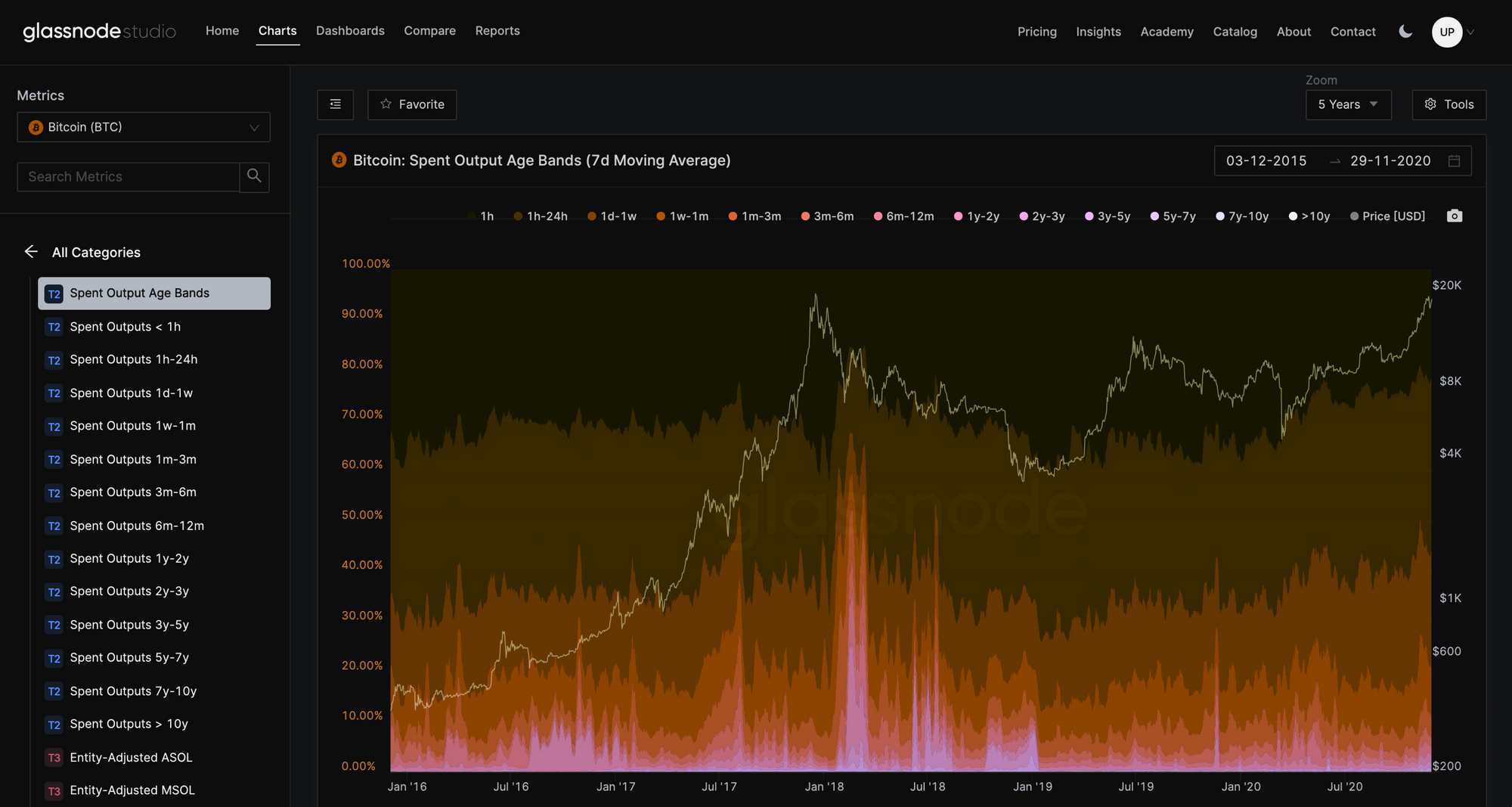The width and height of the screenshot is (1512, 807).
Task: Open the Bitcoin (BTC) asset dropdown
Action: (144, 127)
